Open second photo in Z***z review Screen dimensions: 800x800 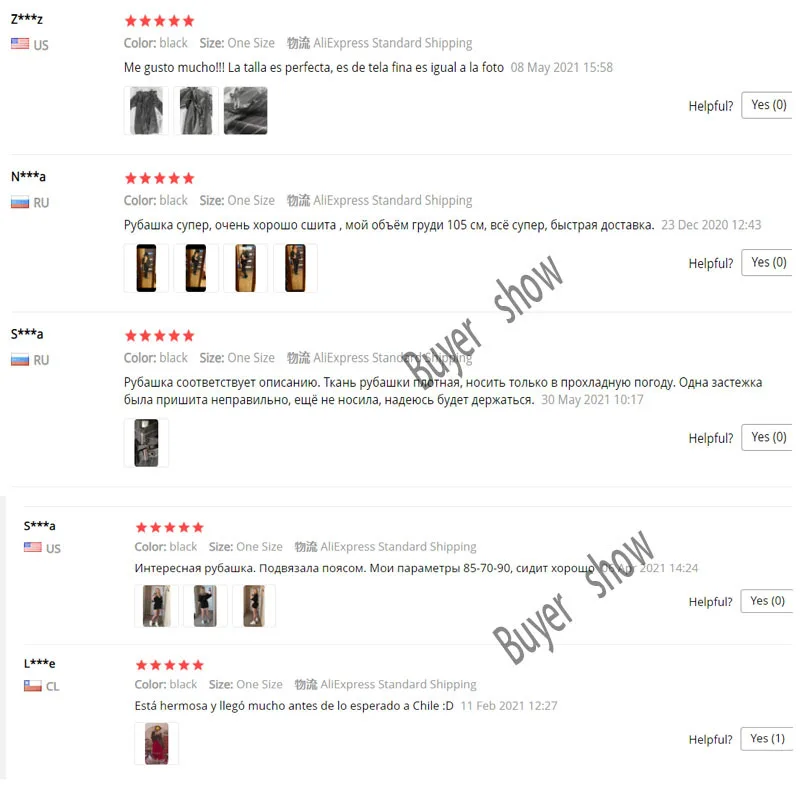pyautogui.click(x=196, y=111)
